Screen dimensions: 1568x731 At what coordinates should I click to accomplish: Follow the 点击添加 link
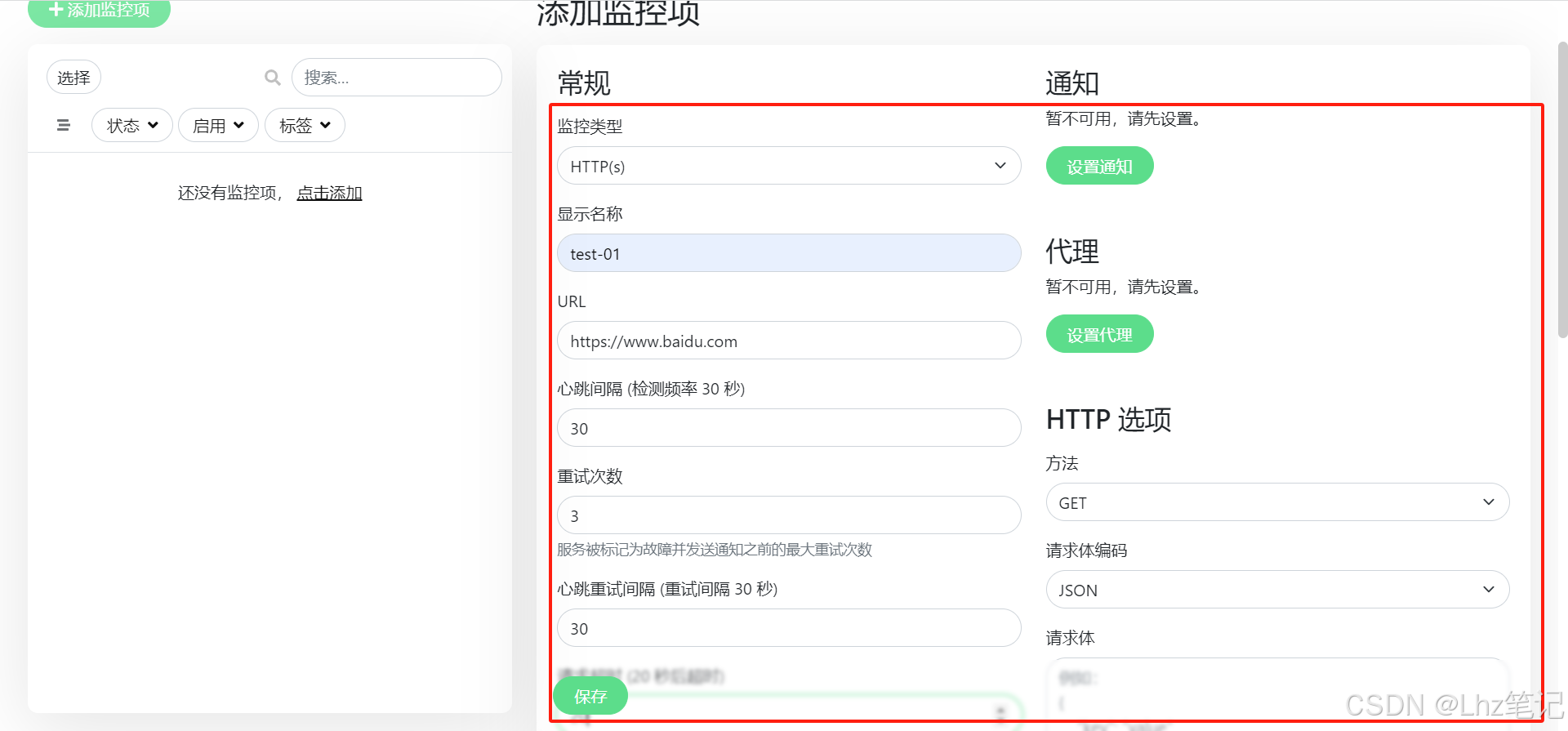point(329,193)
